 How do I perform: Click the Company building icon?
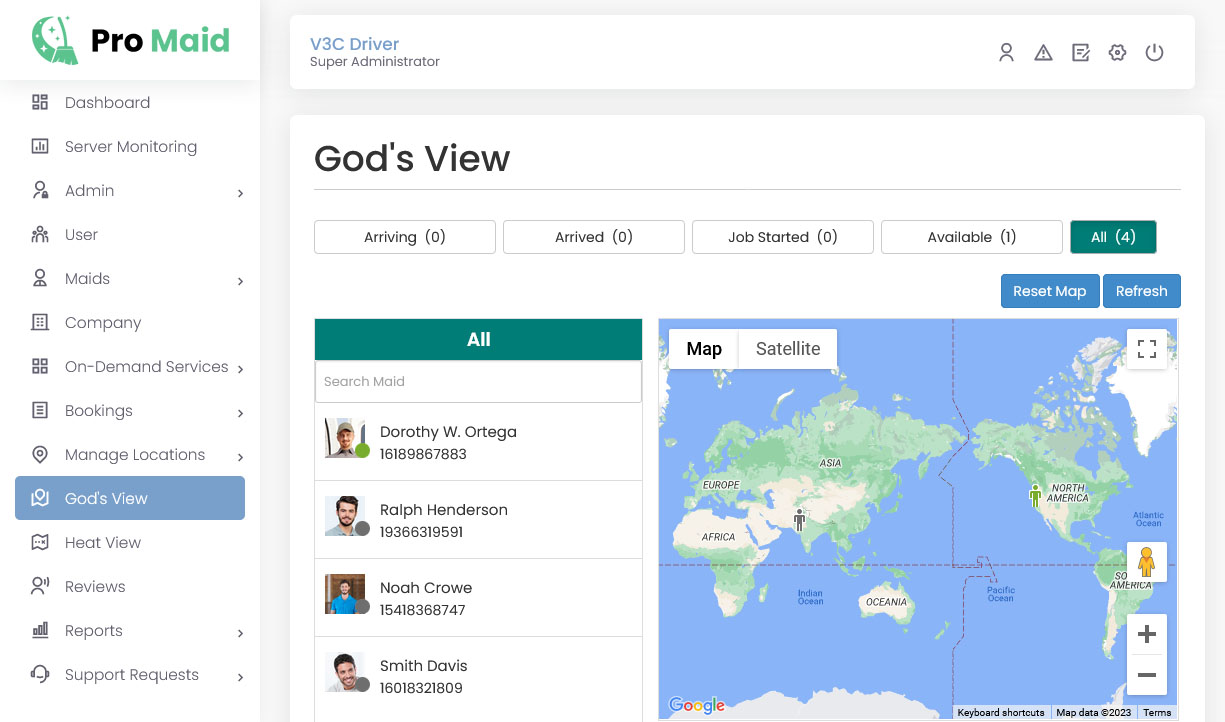(40, 322)
